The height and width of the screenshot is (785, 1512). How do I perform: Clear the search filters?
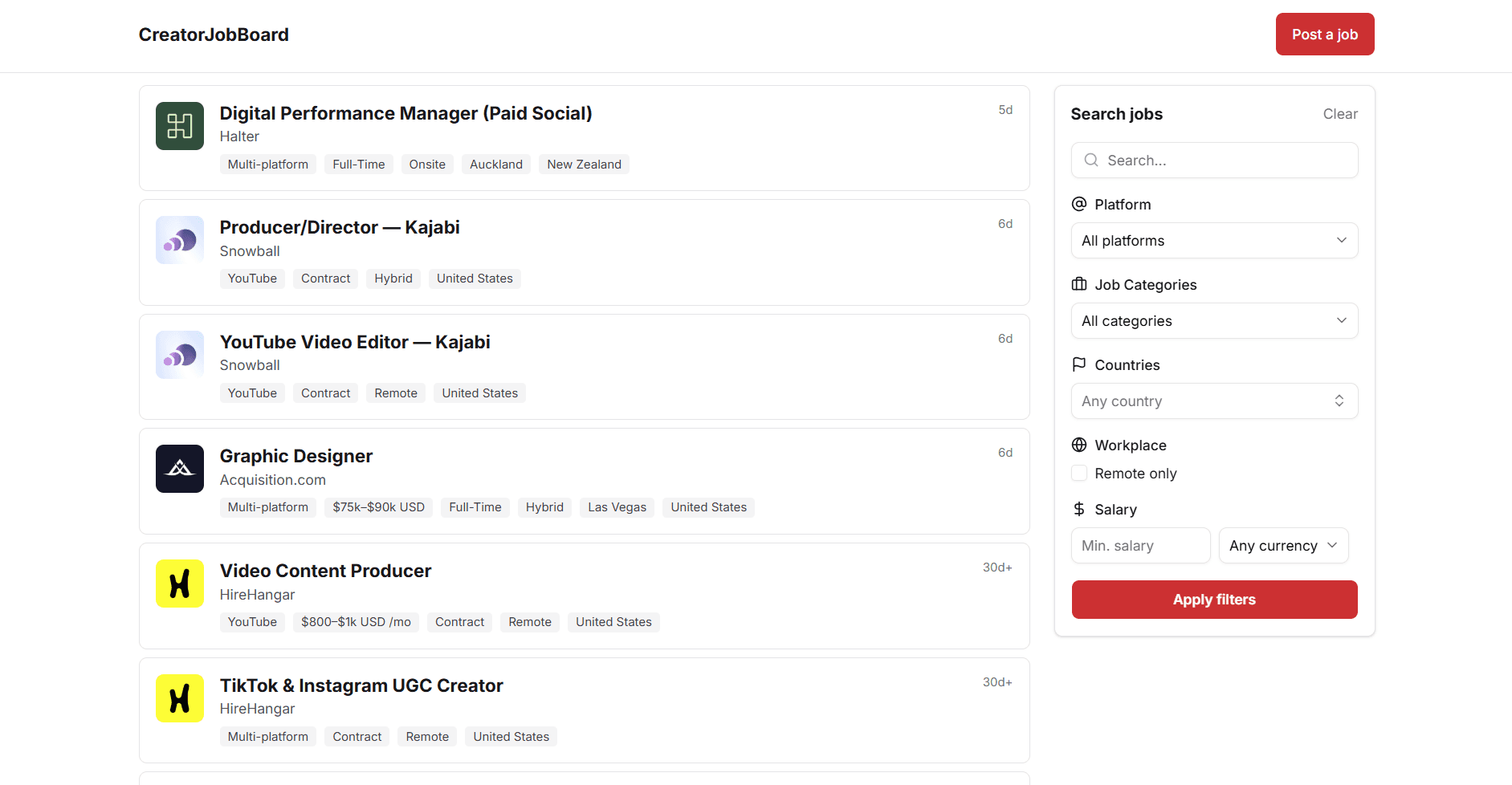click(x=1340, y=114)
